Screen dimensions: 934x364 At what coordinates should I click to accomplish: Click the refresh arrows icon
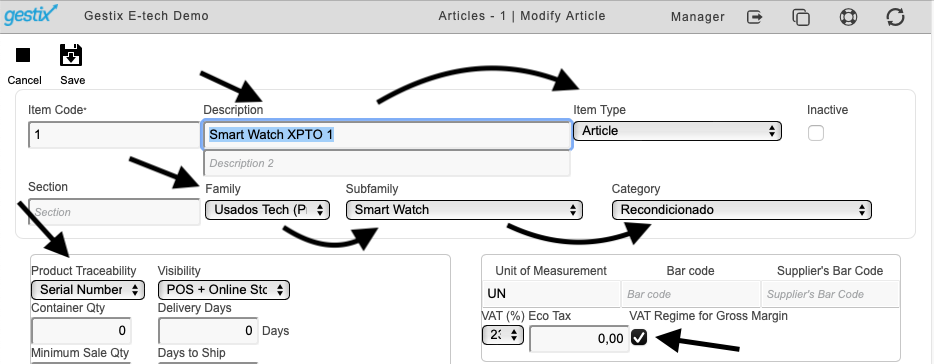[895, 17]
